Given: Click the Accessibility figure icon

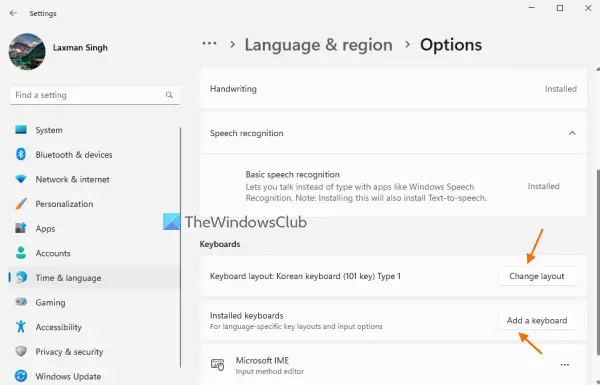Looking at the screenshot, I should (21, 327).
